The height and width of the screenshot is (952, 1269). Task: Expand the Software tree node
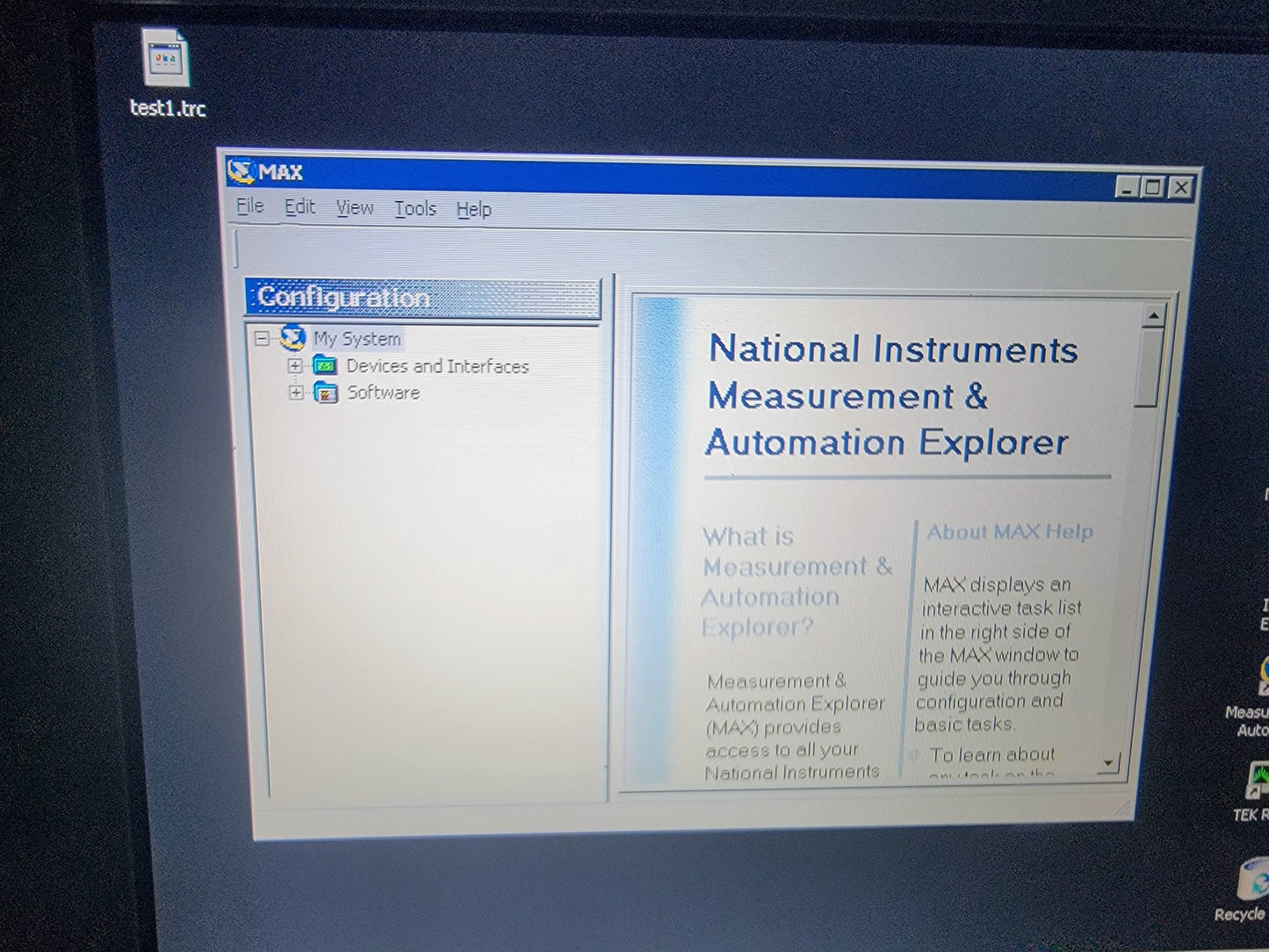(x=296, y=393)
